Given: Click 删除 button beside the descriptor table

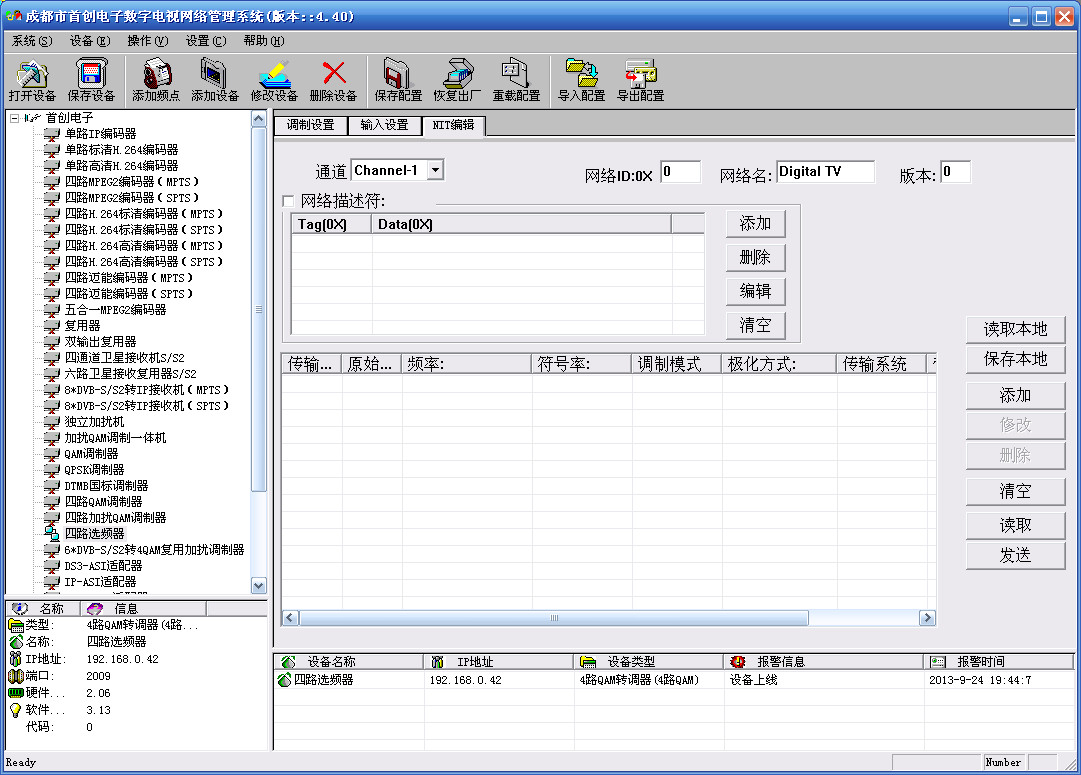Looking at the screenshot, I should coord(756,257).
